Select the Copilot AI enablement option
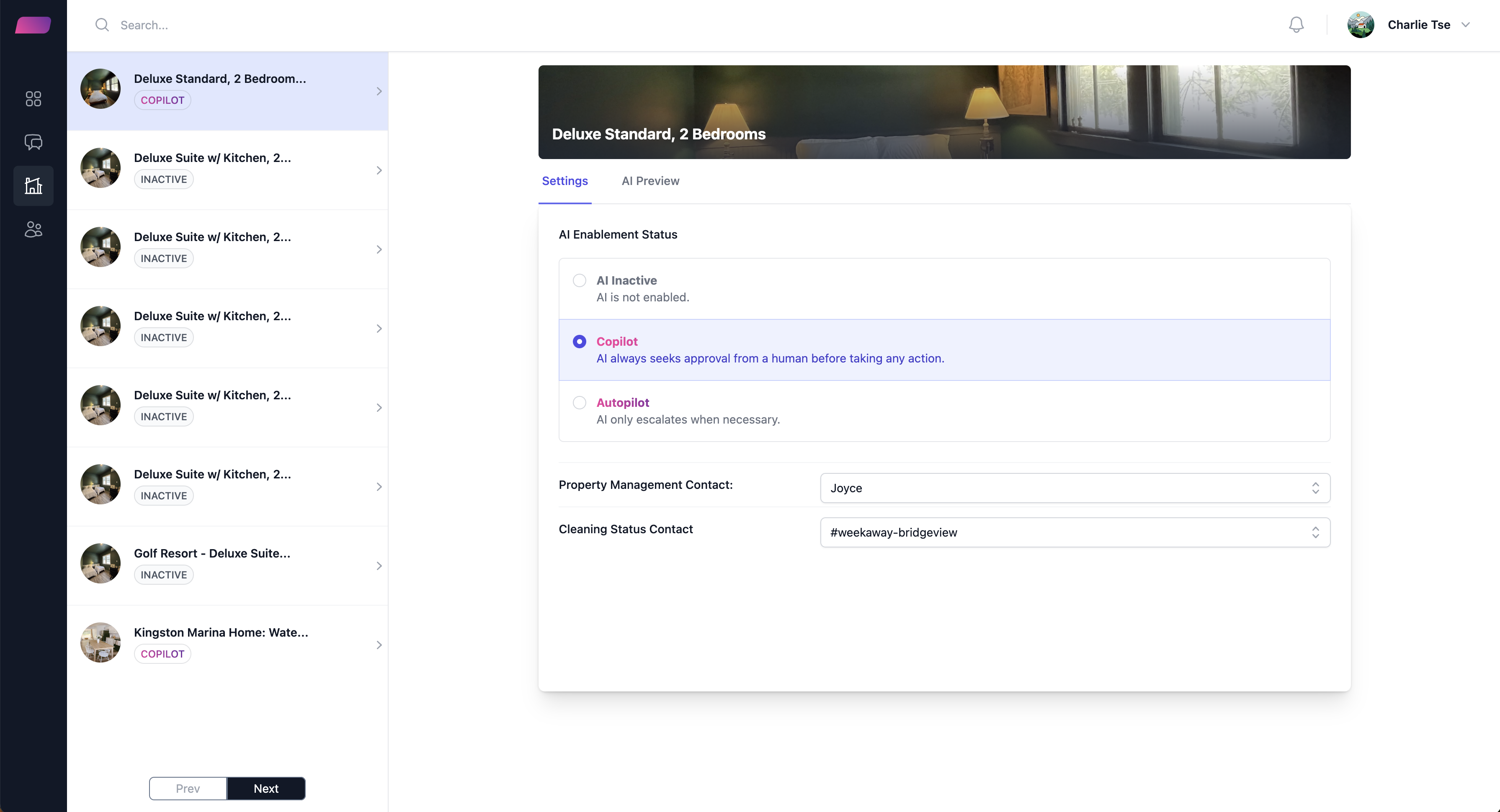The width and height of the screenshot is (1500, 812). 580,341
